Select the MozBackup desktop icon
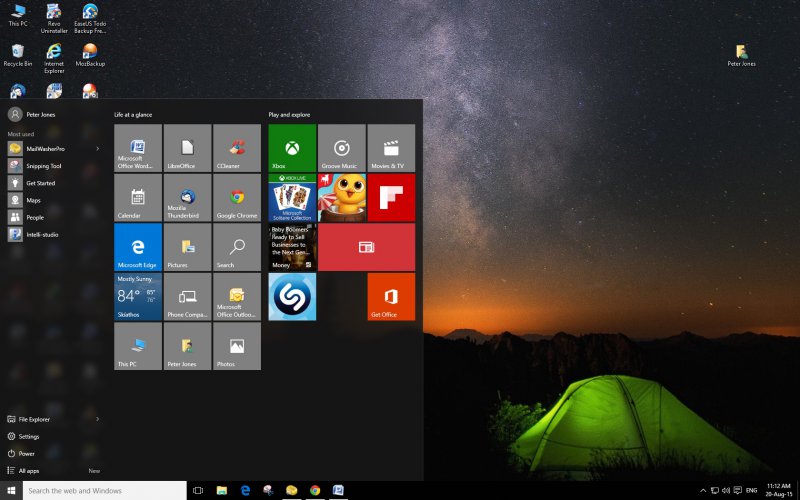This screenshot has height=500, width=800. coord(90,55)
